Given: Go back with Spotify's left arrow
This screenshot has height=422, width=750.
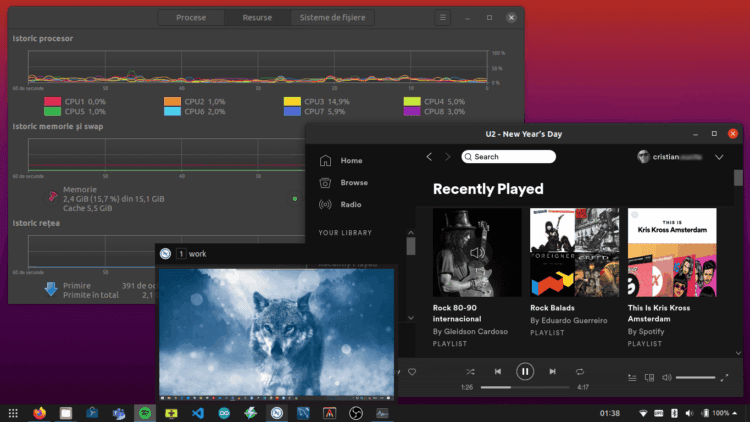Looking at the screenshot, I should (x=429, y=157).
